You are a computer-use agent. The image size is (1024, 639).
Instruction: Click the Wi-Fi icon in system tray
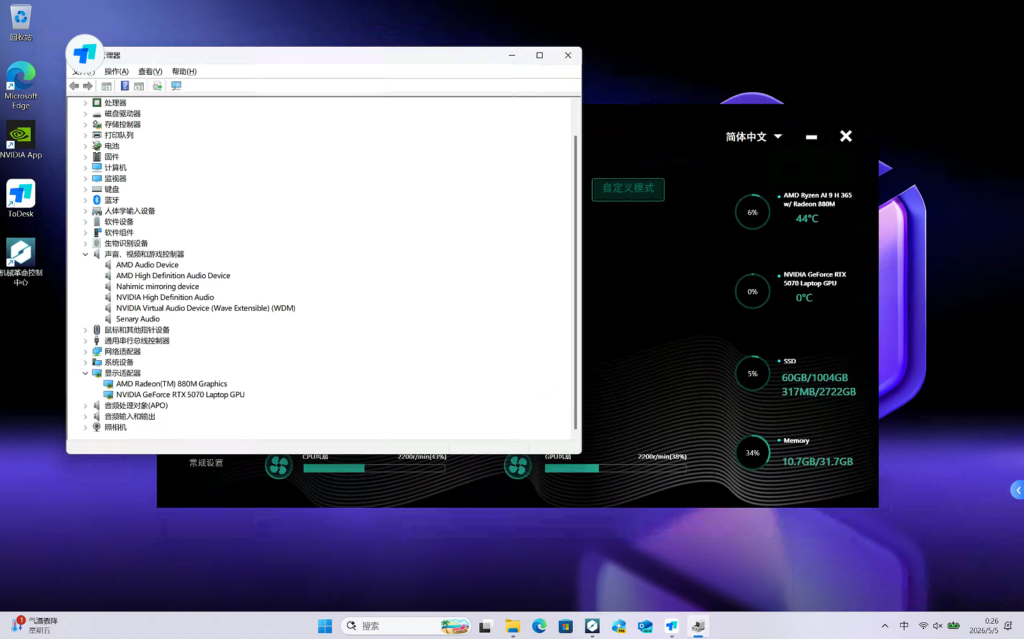pos(923,626)
